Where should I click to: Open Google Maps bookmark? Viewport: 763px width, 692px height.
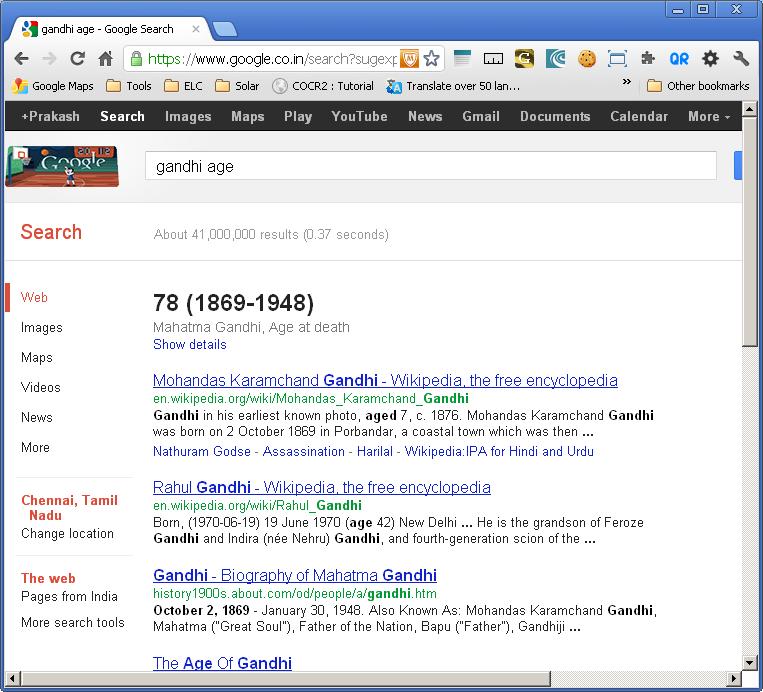click(x=53, y=86)
